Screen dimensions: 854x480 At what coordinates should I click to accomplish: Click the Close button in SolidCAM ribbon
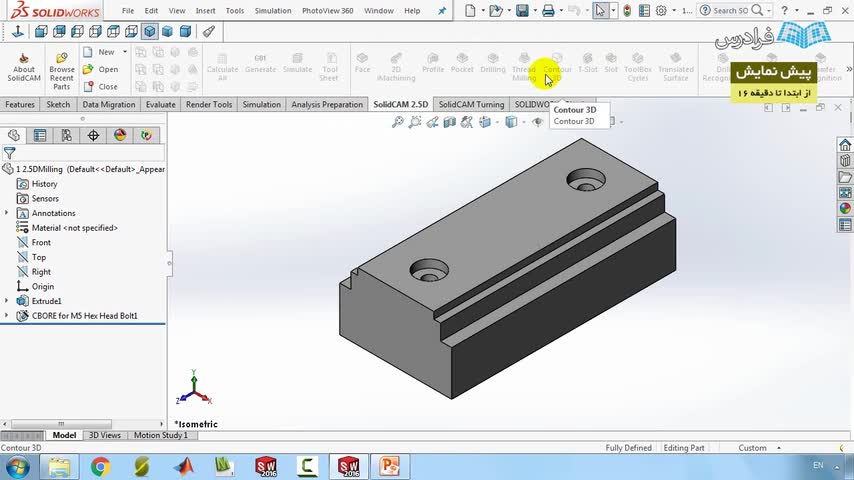point(101,87)
